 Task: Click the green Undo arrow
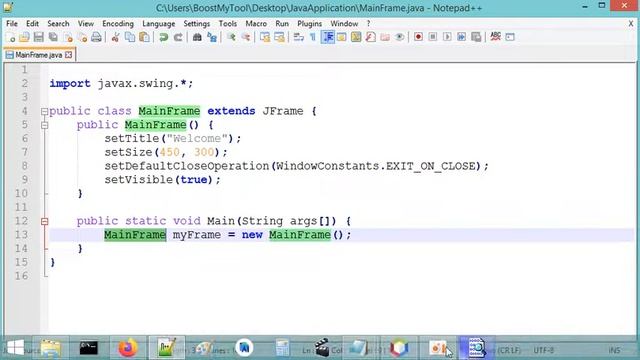(164, 37)
